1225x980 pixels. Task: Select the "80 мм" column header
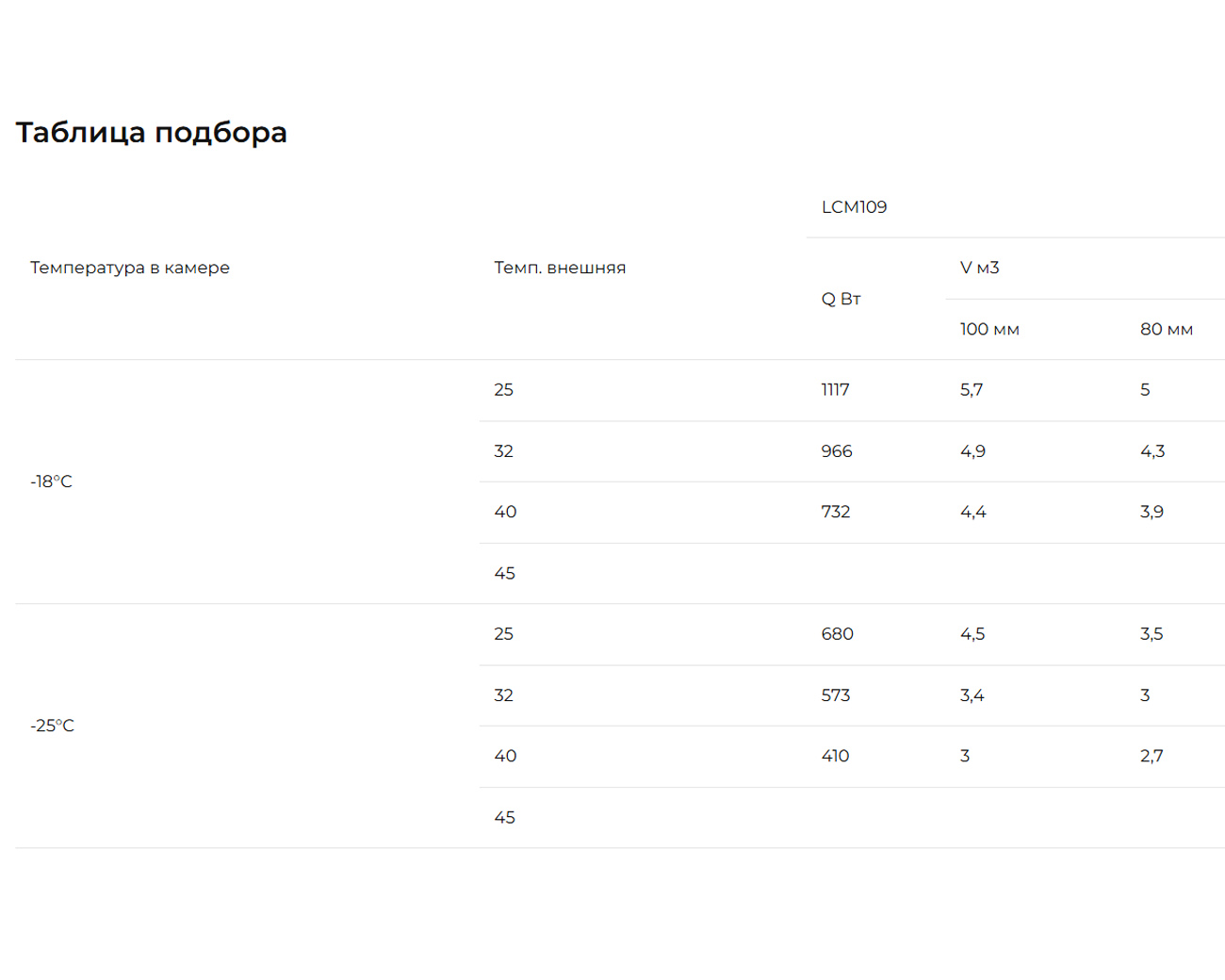coord(1166,330)
